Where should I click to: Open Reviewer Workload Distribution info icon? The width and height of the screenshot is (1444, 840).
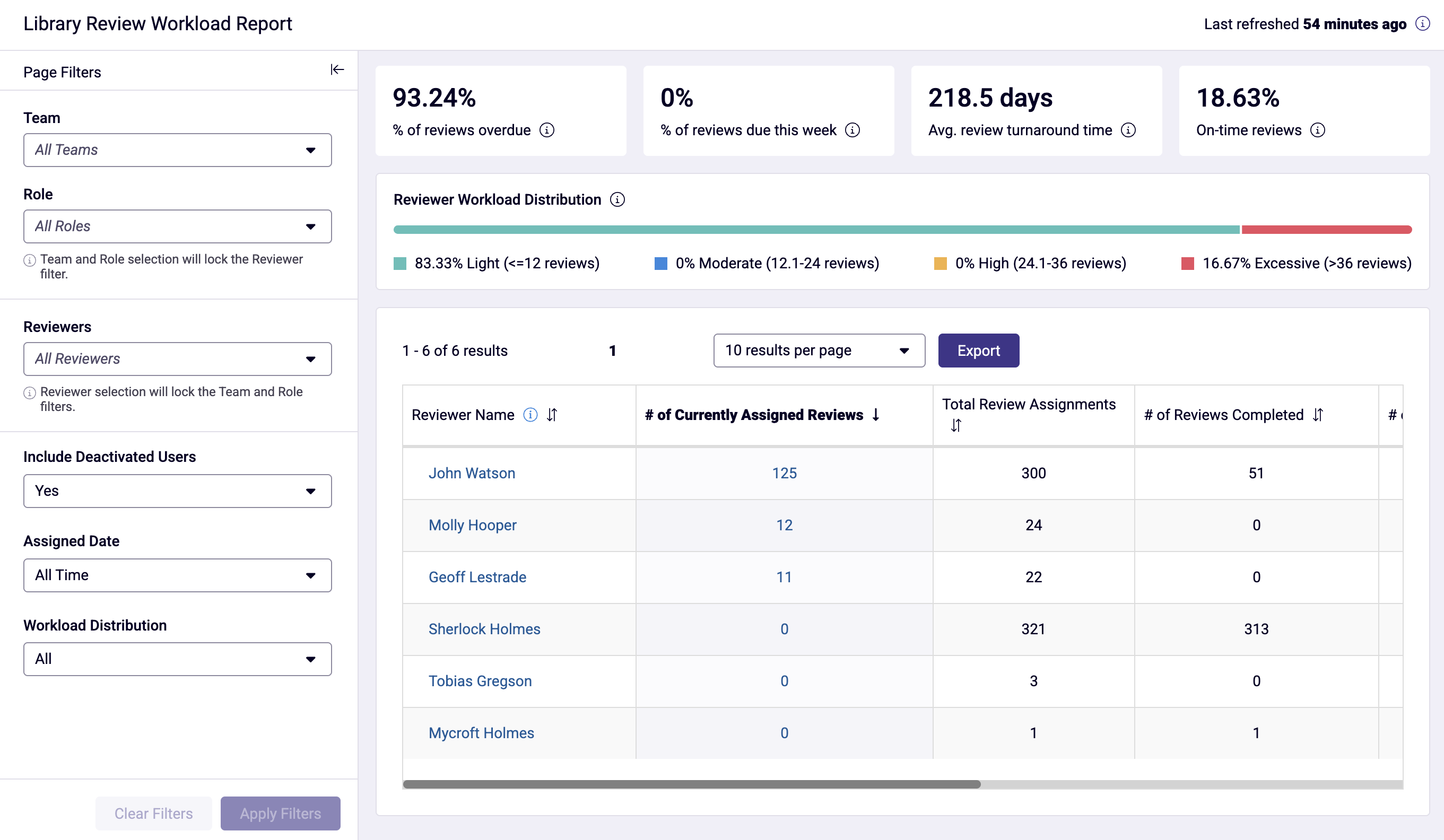coord(617,199)
